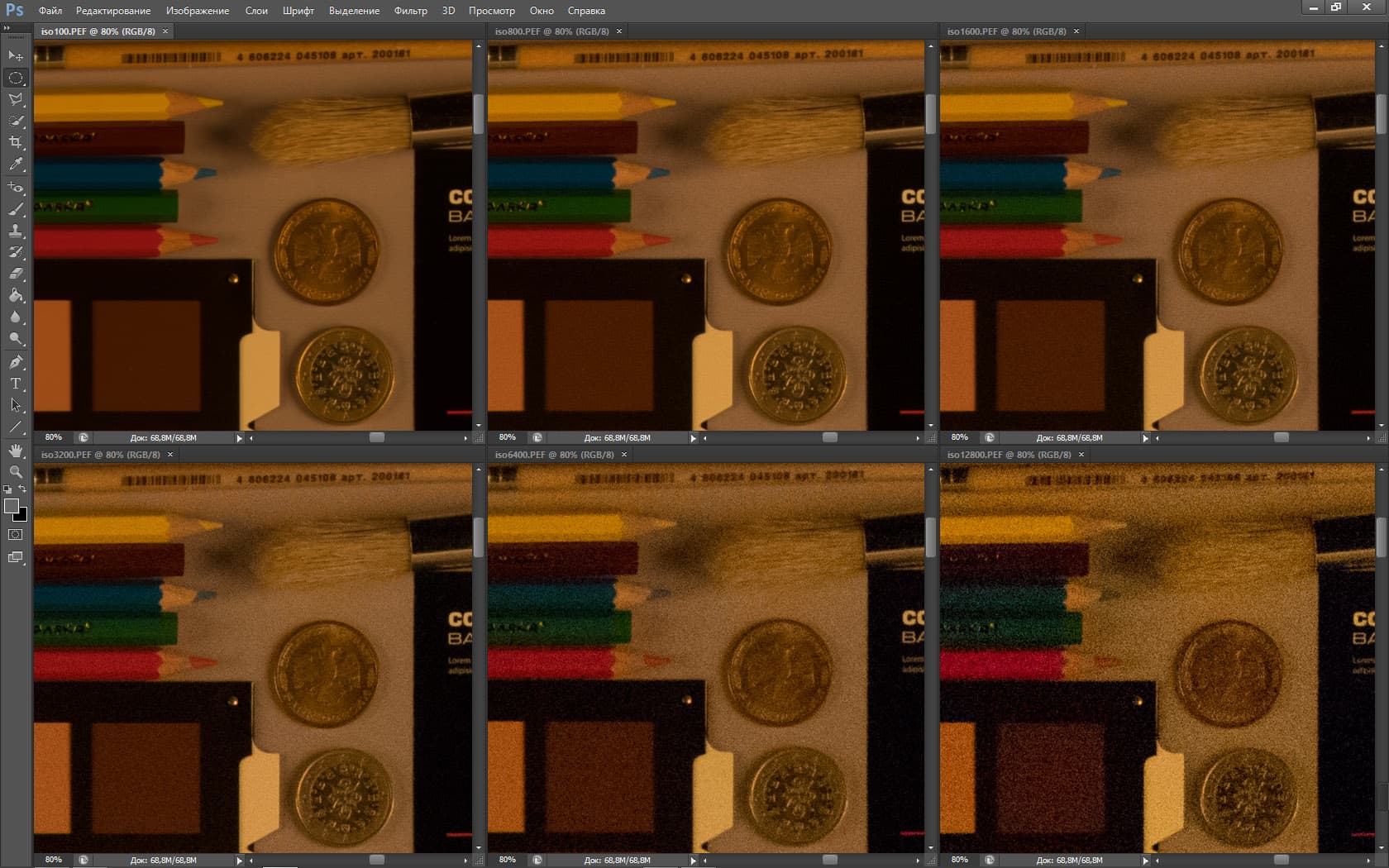Open status bar options arrow in iso6400.PEF

[x=693, y=861]
